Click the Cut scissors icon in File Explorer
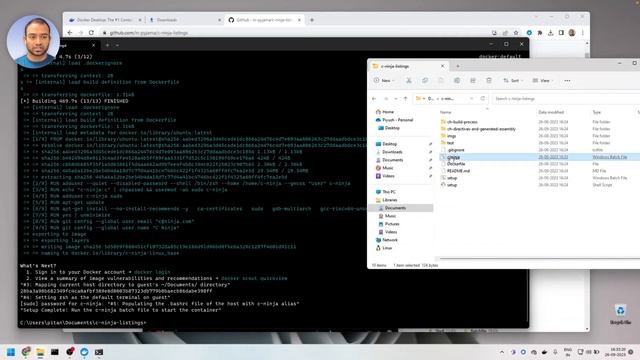This screenshot has height=360, width=640. coord(409,81)
